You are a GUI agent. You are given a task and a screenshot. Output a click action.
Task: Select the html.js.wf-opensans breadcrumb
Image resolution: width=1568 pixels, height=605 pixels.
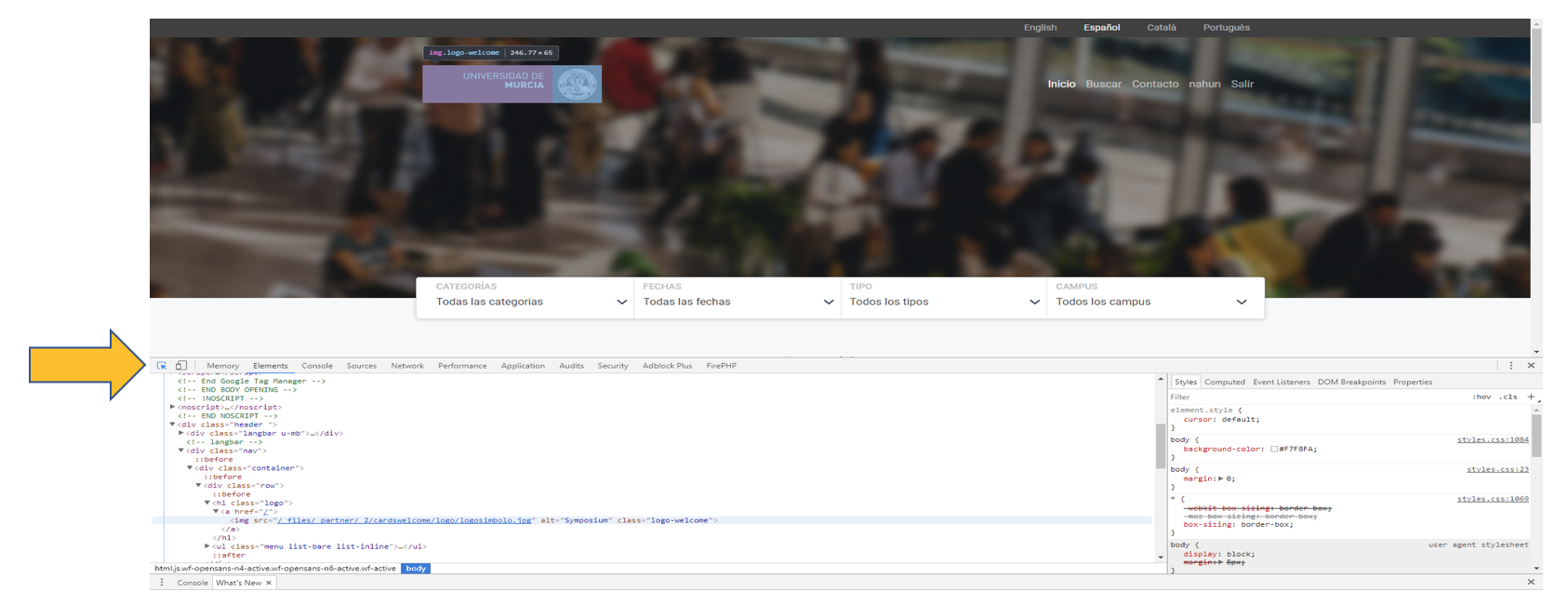[x=275, y=568]
